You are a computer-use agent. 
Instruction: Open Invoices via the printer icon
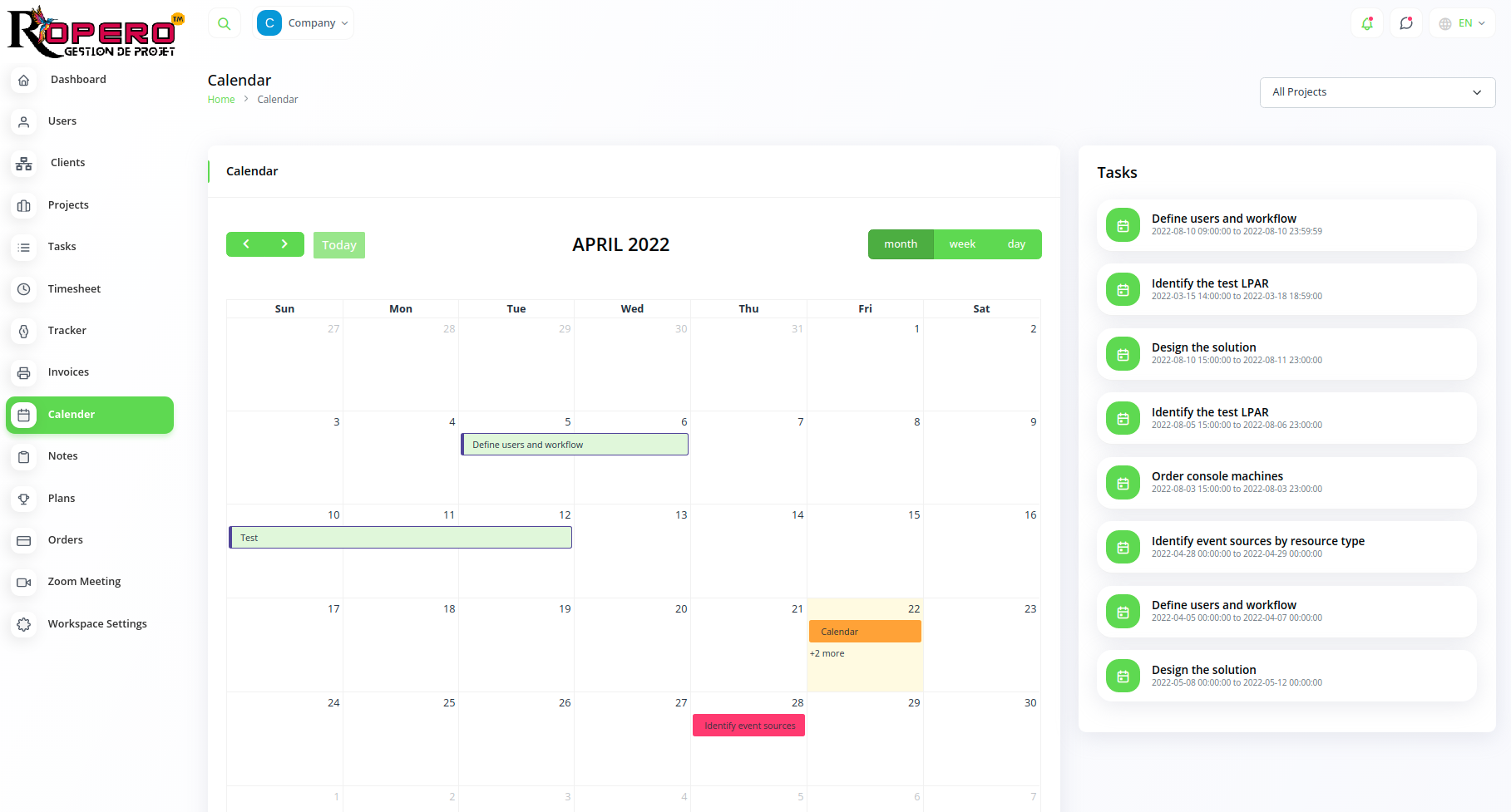pos(24,372)
